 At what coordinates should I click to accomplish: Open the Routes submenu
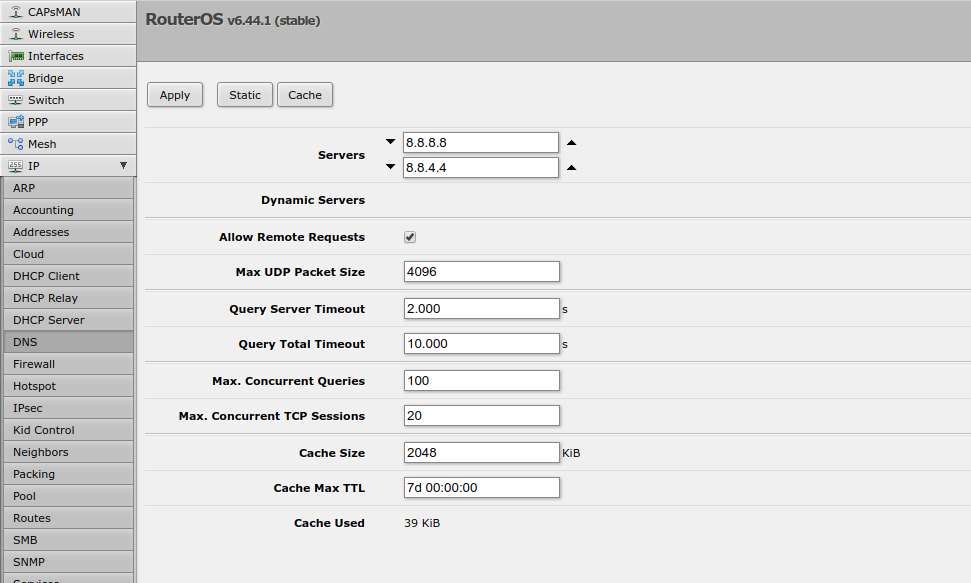pos(68,518)
